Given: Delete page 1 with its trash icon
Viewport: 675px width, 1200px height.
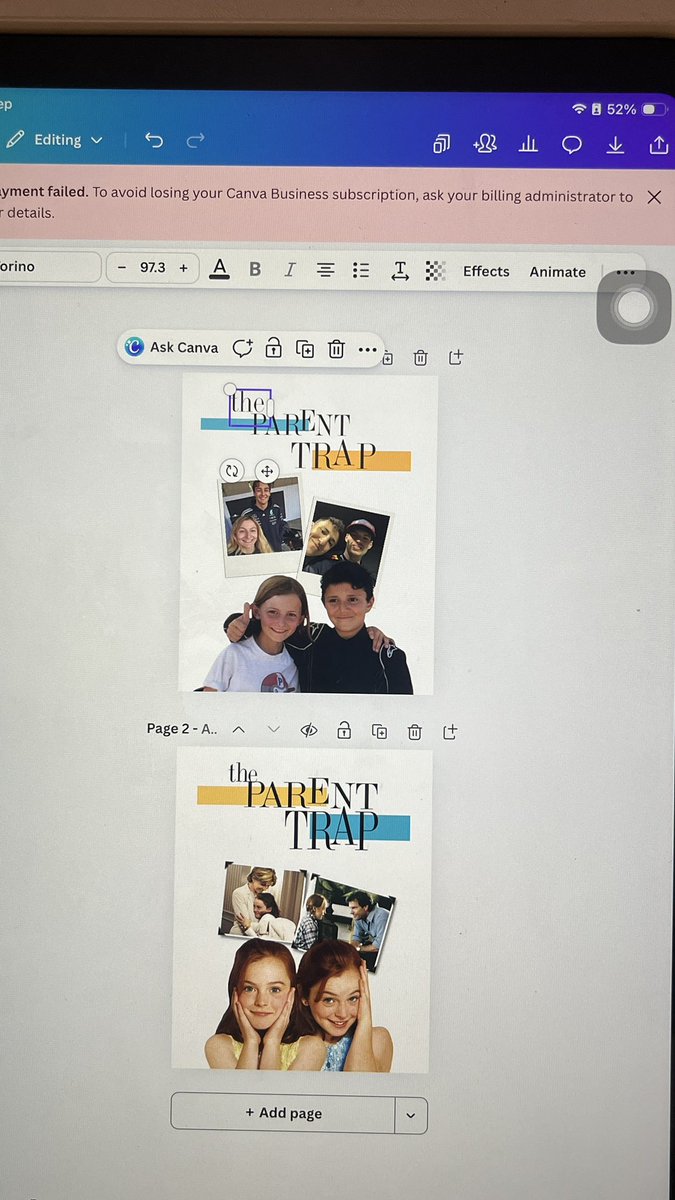Looking at the screenshot, I should click(421, 357).
